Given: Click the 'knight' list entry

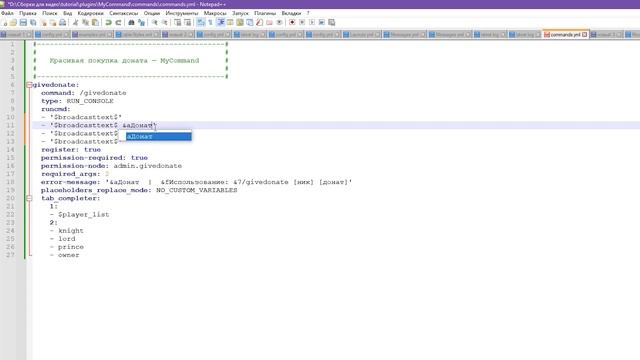Looking at the screenshot, I should (x=71, y=231).
